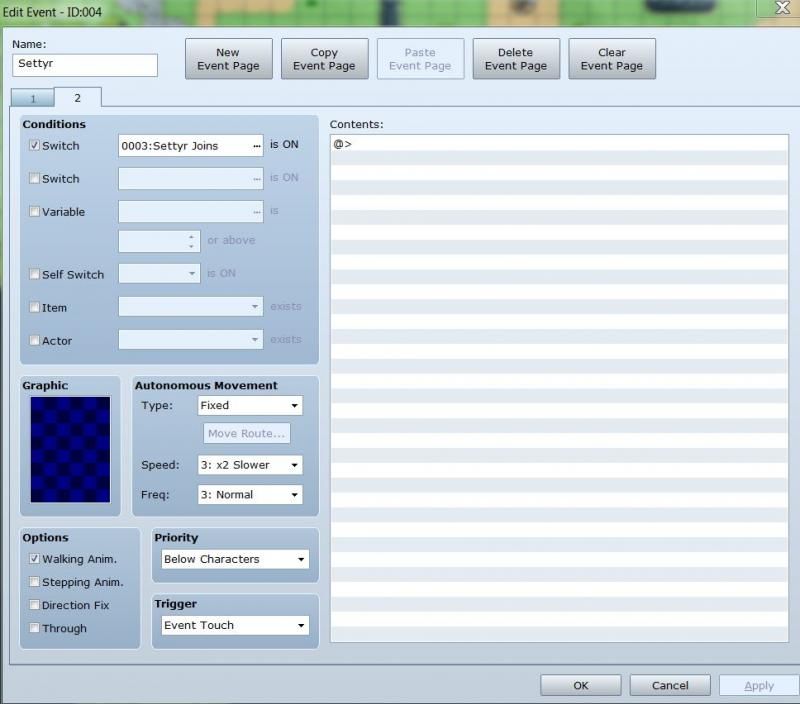Screen dimensions: 800x704
Task: Click the Copy Event Page button
Action: (x=324, y=59)
